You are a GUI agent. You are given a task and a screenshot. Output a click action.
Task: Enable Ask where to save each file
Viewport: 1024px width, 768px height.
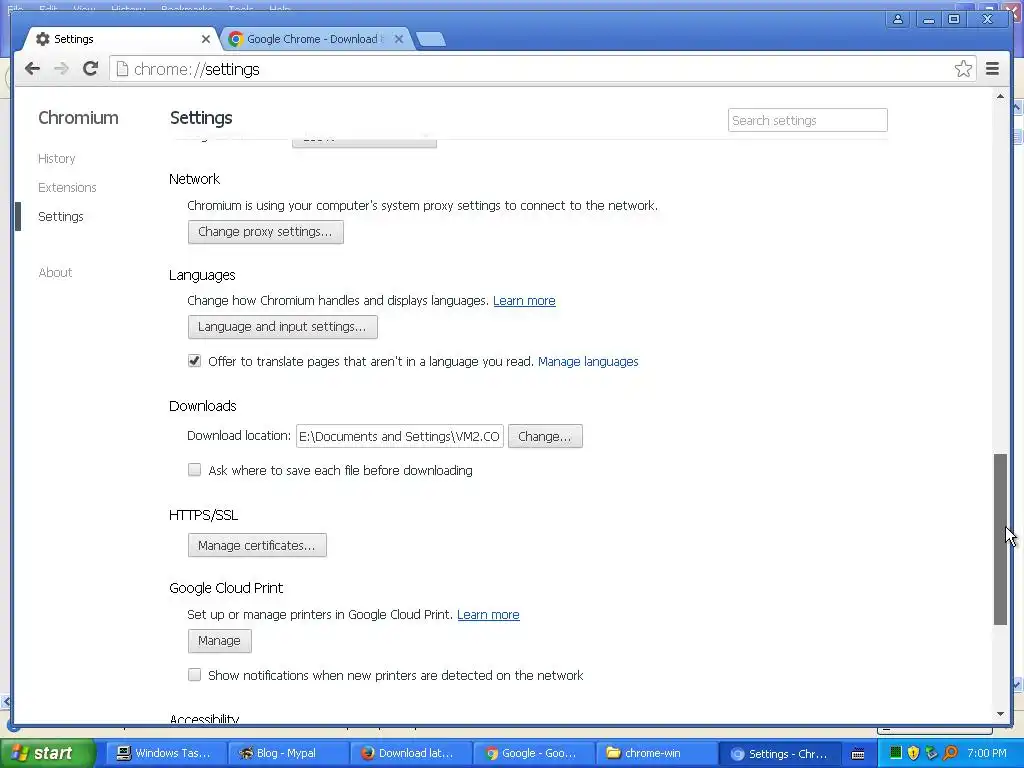[x=195, y=470]
